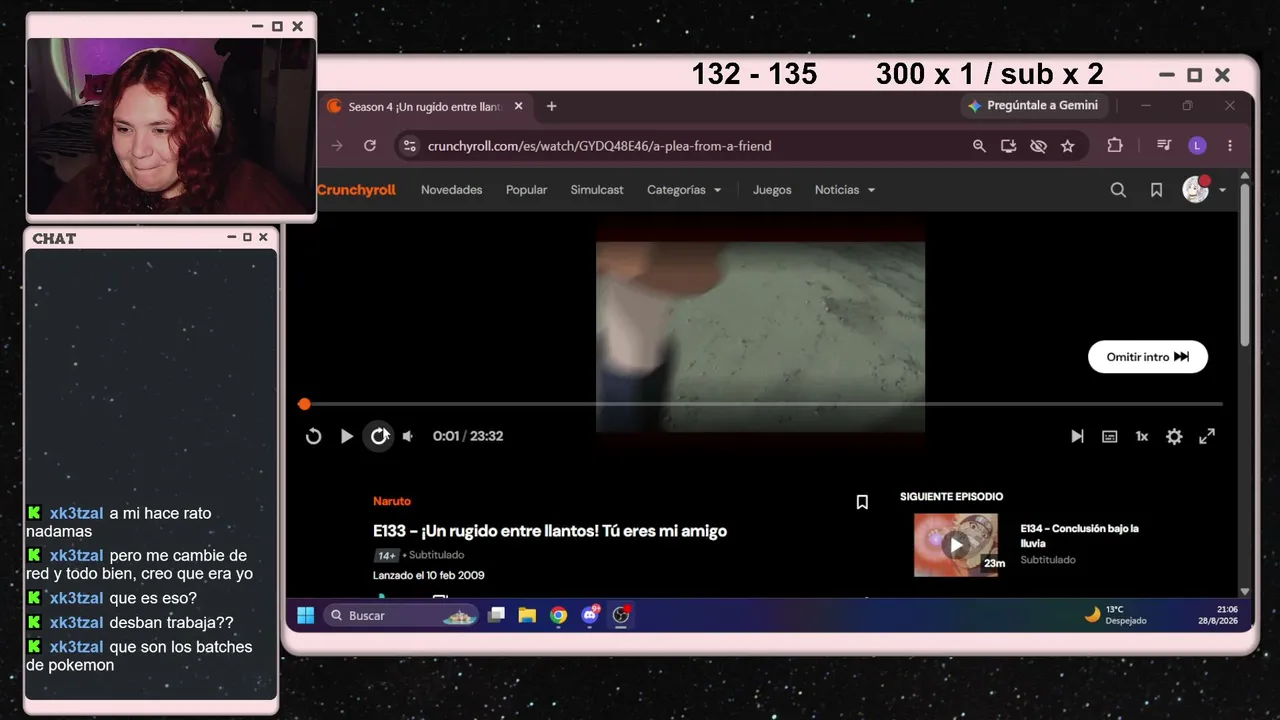
Task: Click 'Lanzado el 10 feb 2009' text
Action: click(x=429, y=575)
